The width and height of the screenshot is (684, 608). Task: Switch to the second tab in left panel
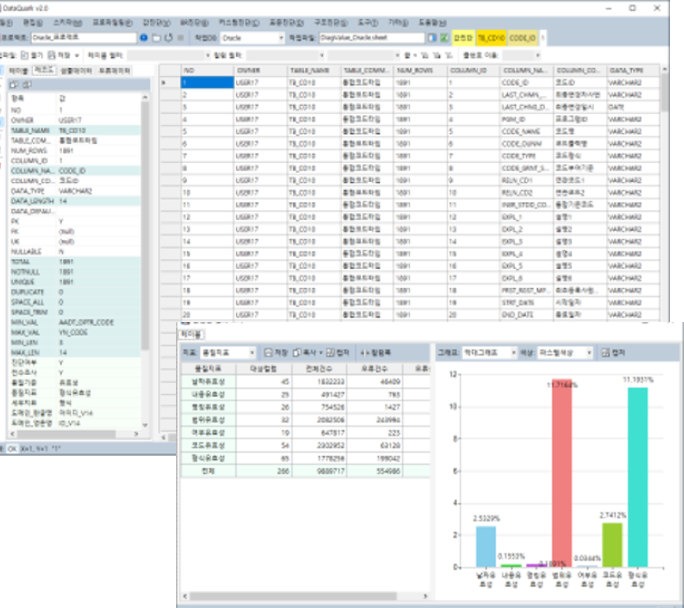(45, 71)
